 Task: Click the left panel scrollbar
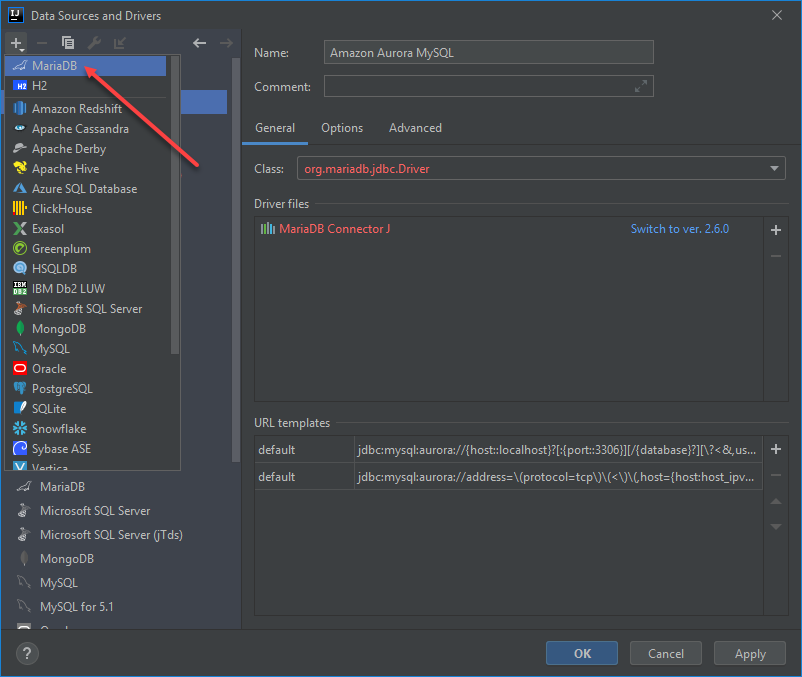click(236, 260)
